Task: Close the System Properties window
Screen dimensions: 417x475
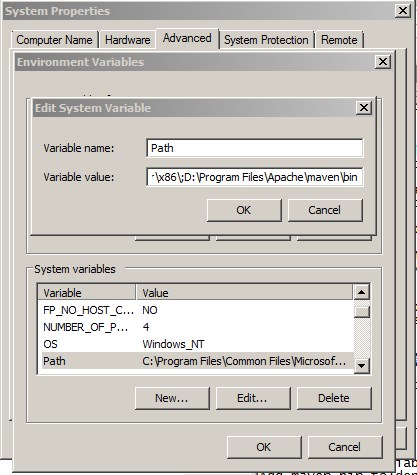Action: (403, 11)
